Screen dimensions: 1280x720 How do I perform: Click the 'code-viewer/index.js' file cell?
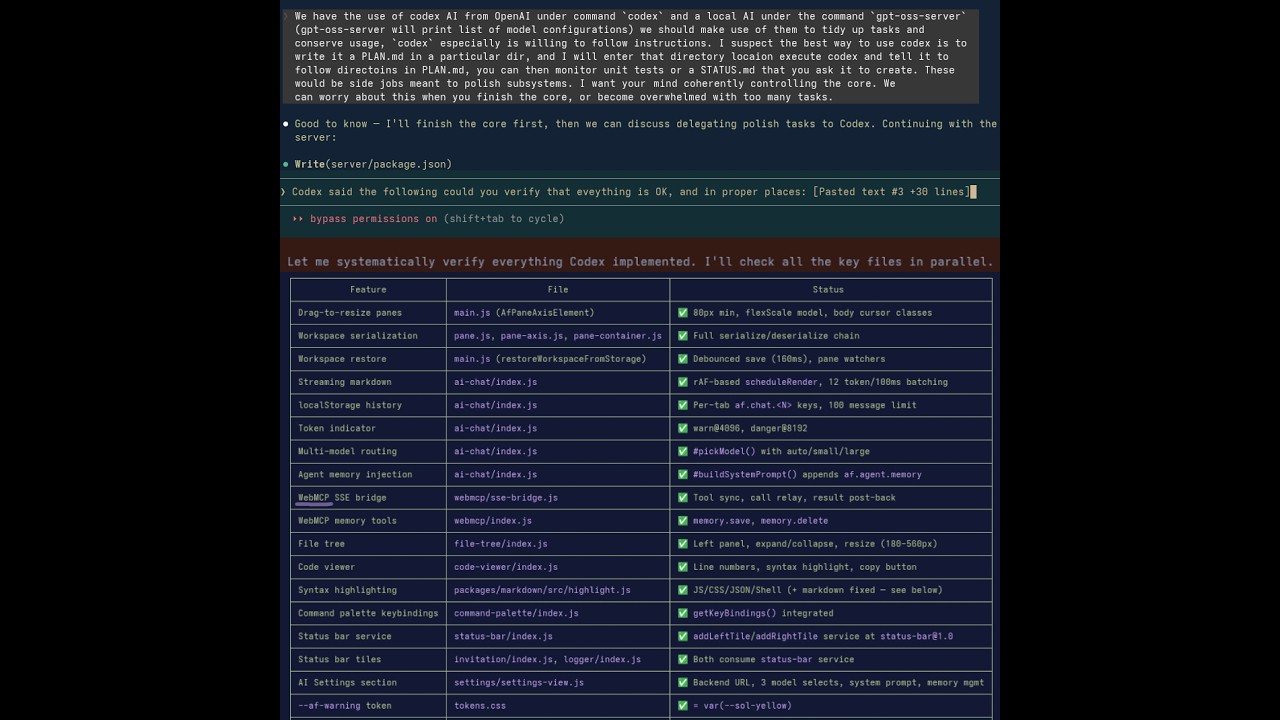coord(558,566)
